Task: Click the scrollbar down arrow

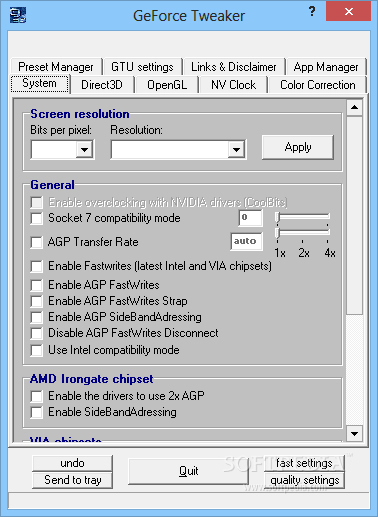Action: [354, 434]
